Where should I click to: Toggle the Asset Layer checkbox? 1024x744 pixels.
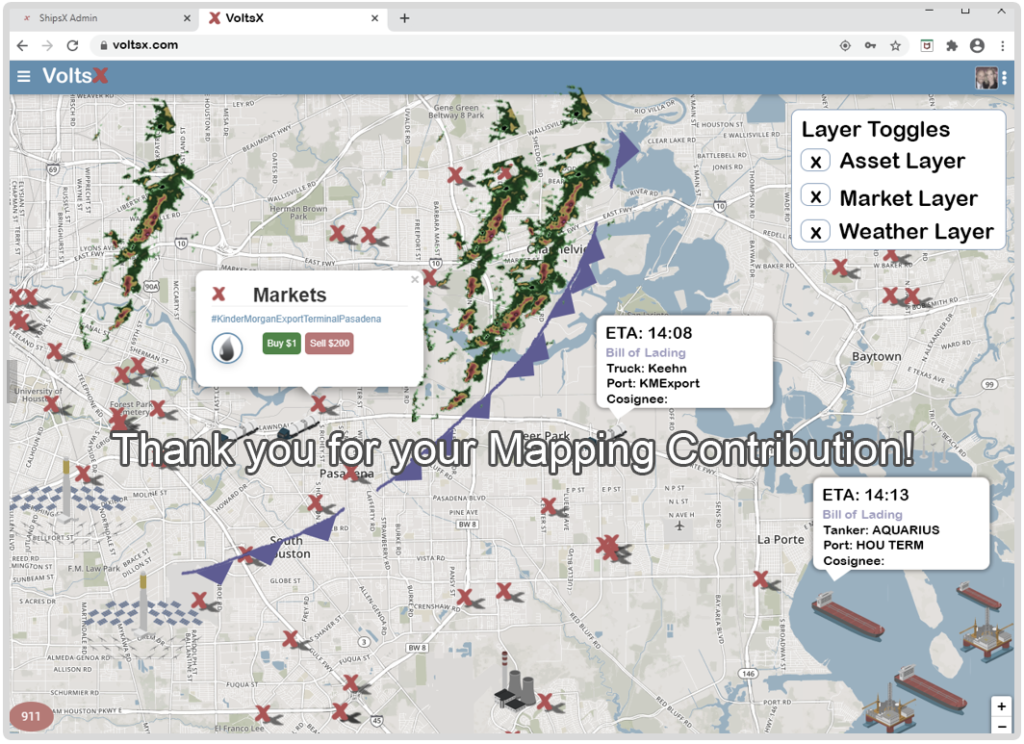(816, 161)
